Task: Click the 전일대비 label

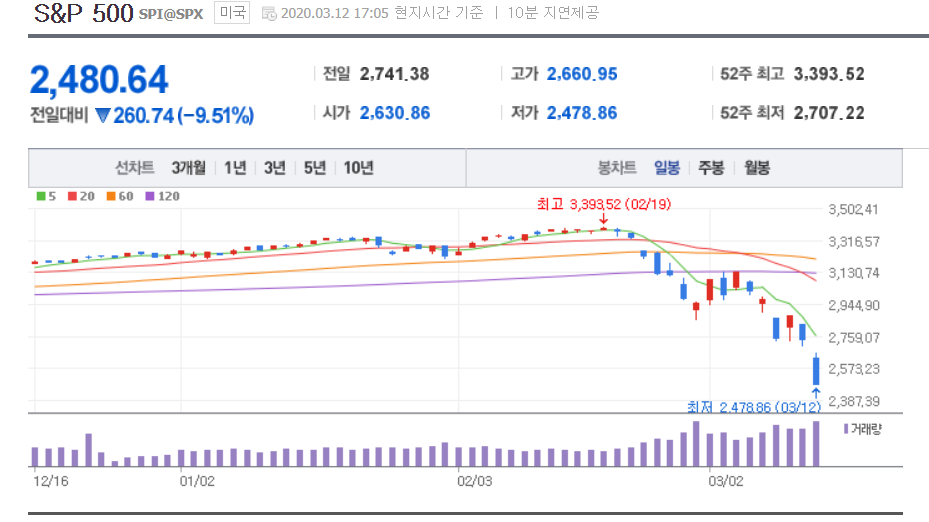Action: (59, 115)
